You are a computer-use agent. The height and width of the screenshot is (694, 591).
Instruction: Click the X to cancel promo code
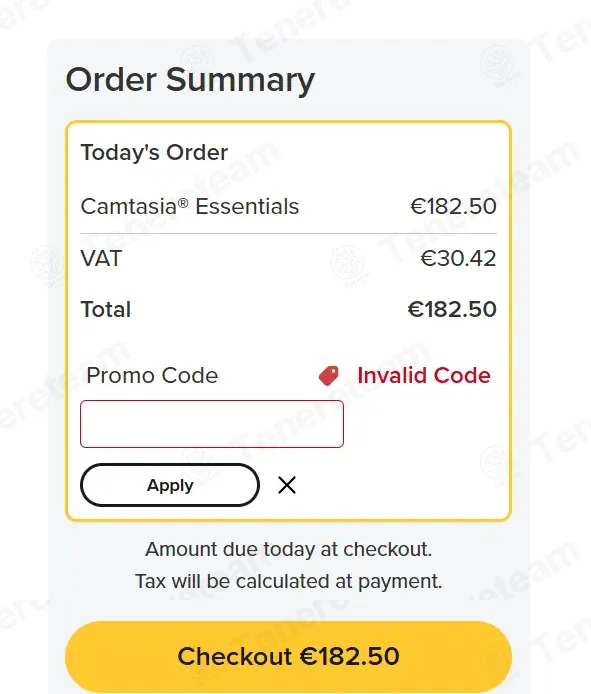pos(287,485)
